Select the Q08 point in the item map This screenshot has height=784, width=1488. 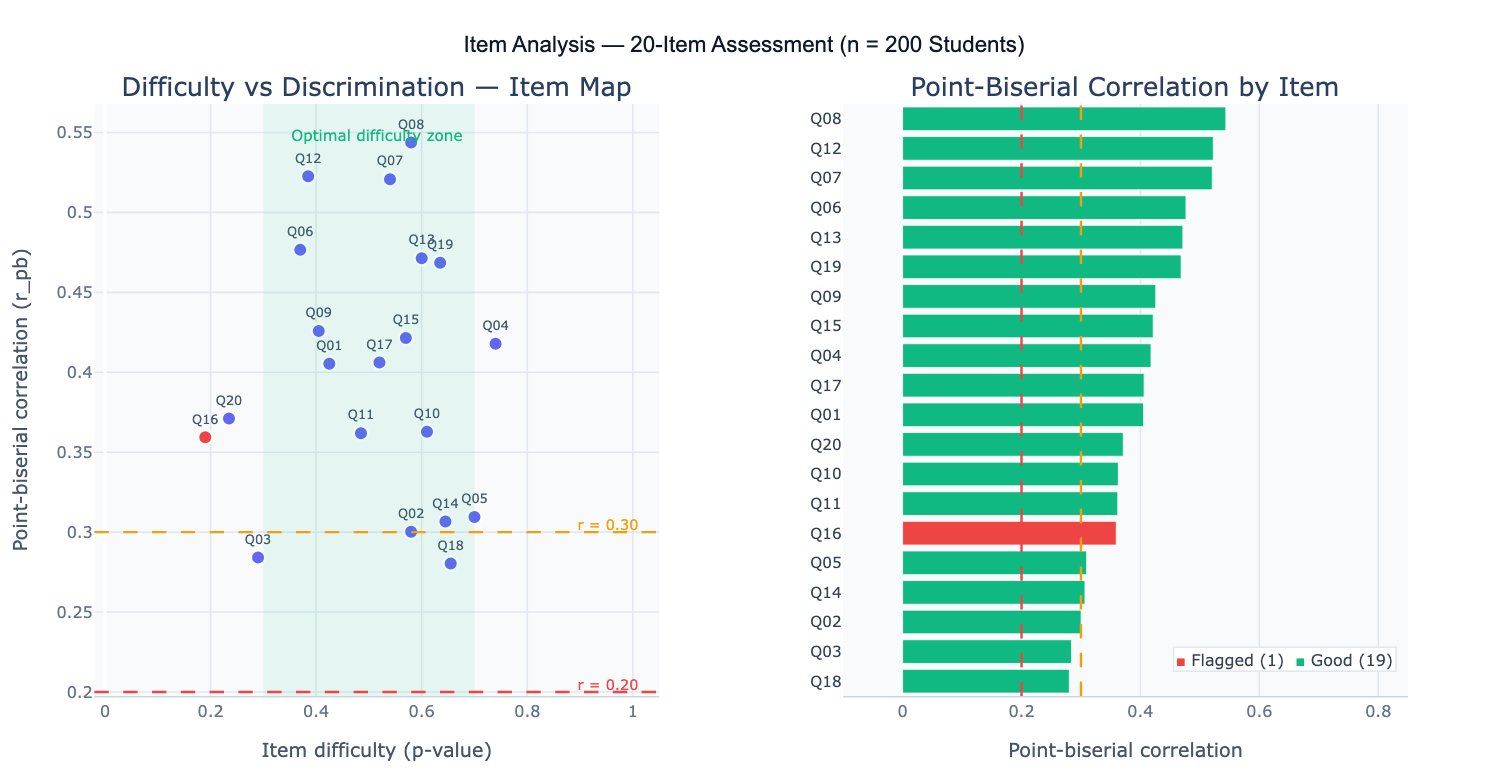click(x=411, y=143)
